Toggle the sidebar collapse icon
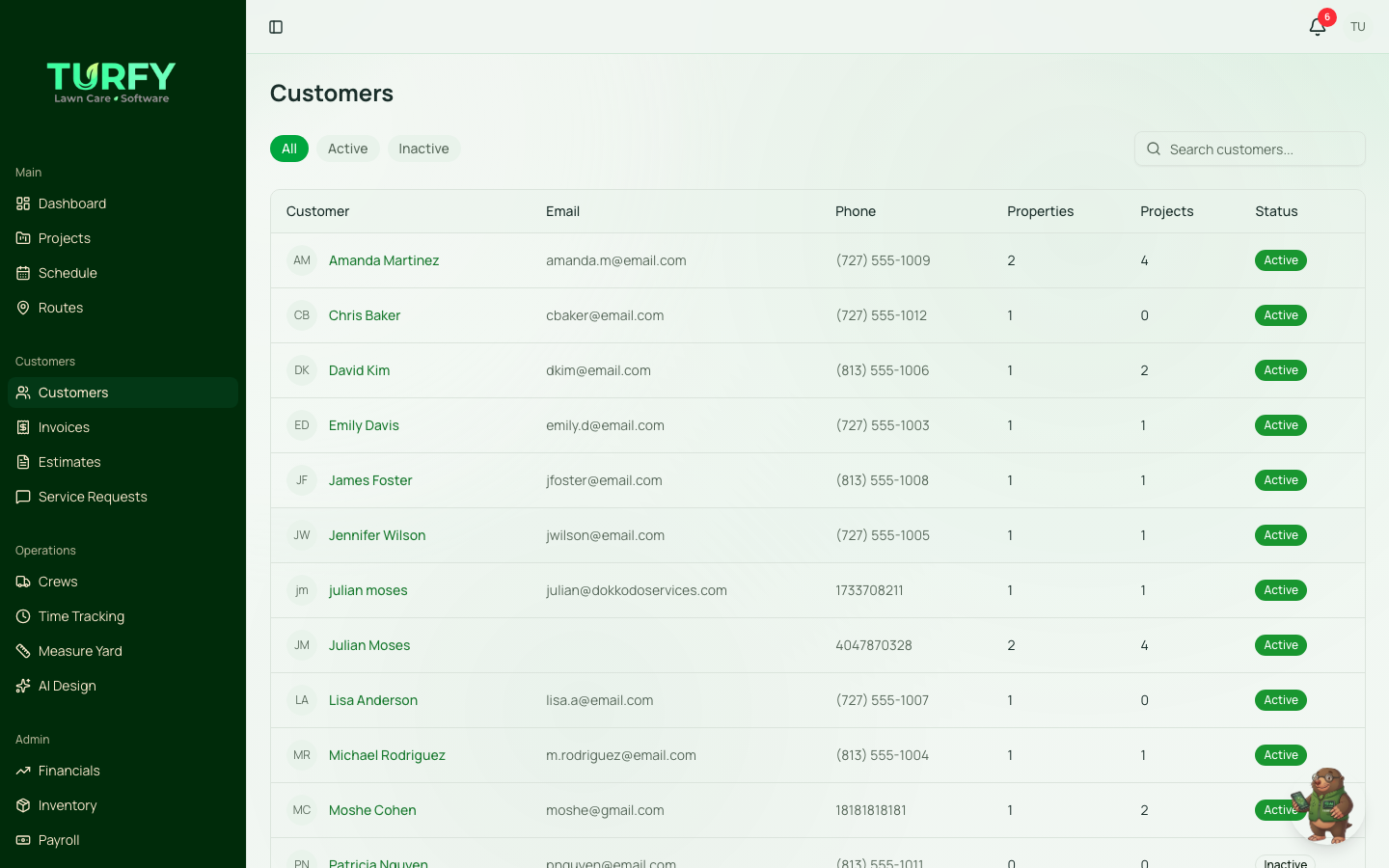 coord(276,27)
